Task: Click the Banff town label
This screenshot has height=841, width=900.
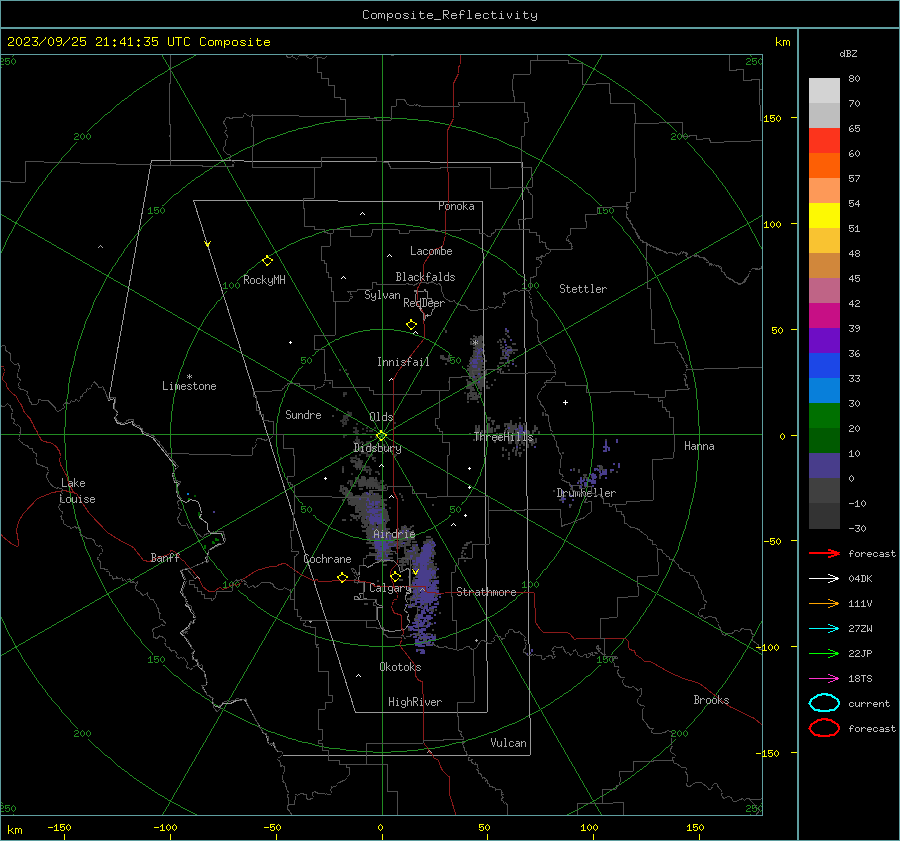Action: [165, 557]
